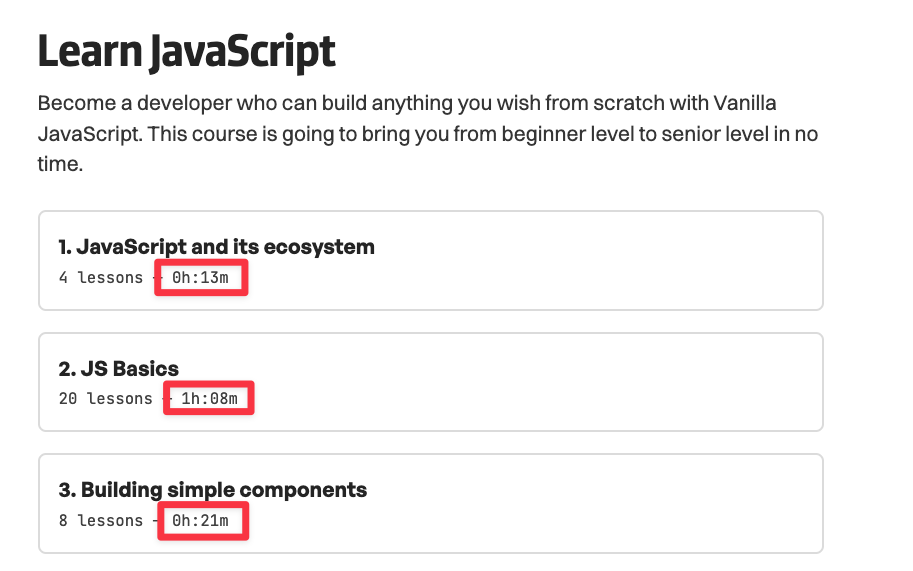Click the number "3." before Building simple components
This screenshot has height=571, width=913.
pos(67,490)
